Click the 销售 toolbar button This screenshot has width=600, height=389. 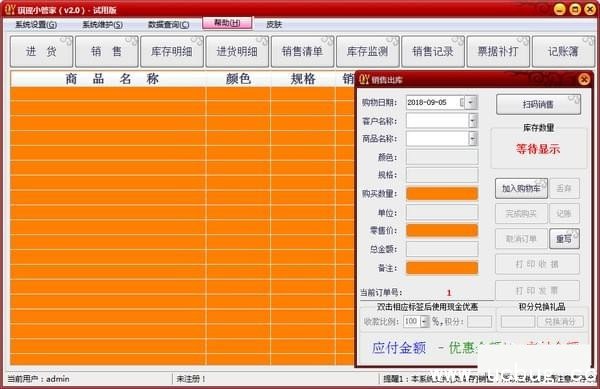tap(107, 51)
